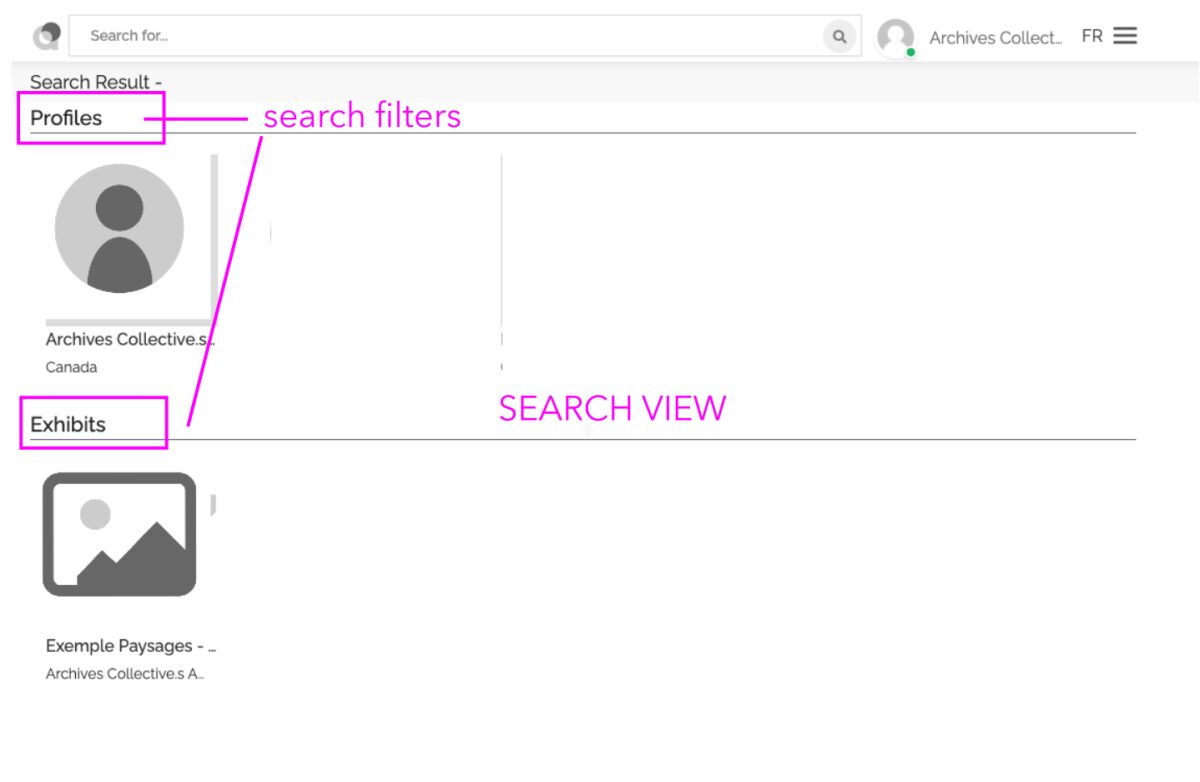The width and height of the screenshot is (1200, 782).
Task: Expand the Profiles search filter section
Action: pos(65,118)
